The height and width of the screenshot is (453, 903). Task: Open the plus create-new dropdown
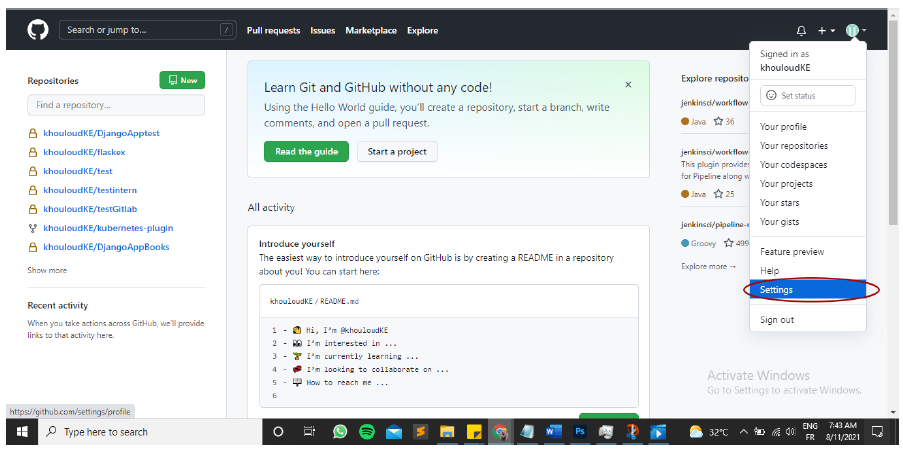[x=826, y=31]
